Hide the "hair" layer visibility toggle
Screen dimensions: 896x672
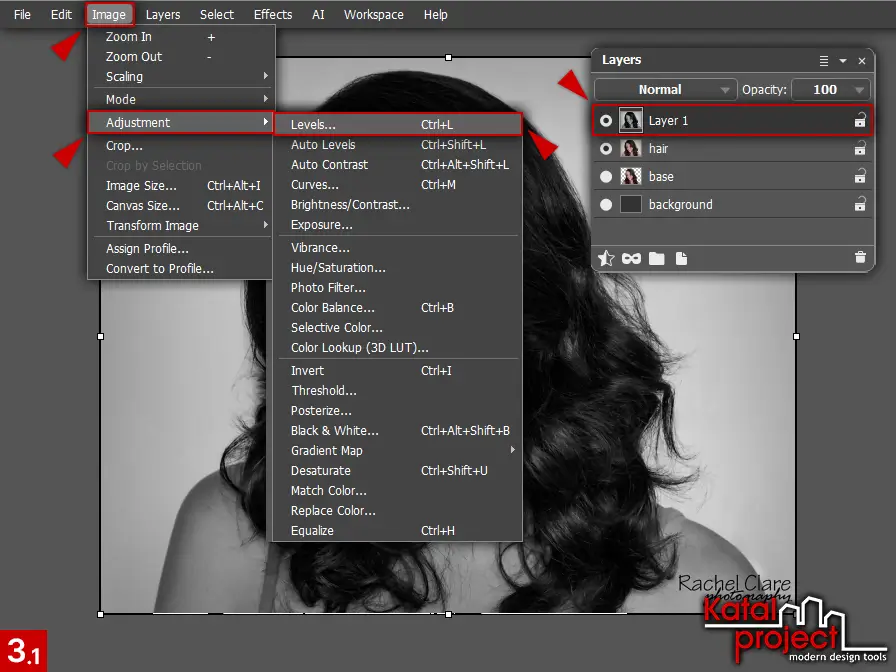[607, 147]
